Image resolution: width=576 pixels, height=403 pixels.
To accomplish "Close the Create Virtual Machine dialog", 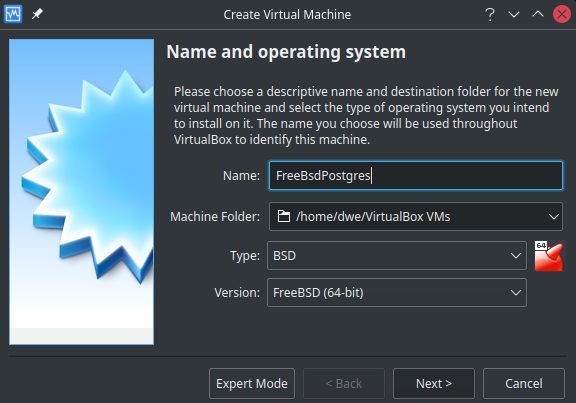I will [x=562, y=14].
